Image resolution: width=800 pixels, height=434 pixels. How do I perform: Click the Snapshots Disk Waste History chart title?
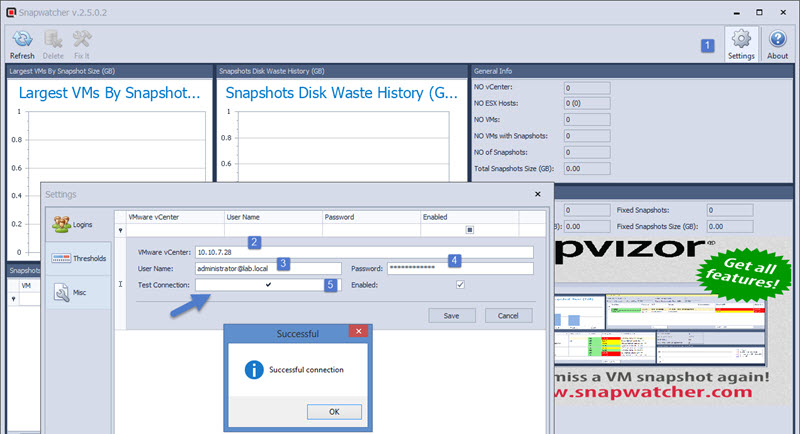click(x=341, y=93)
